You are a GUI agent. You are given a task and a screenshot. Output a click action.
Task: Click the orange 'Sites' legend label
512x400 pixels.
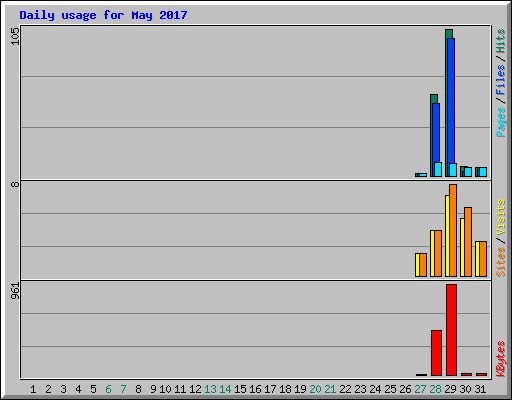[x=501, y=262]
